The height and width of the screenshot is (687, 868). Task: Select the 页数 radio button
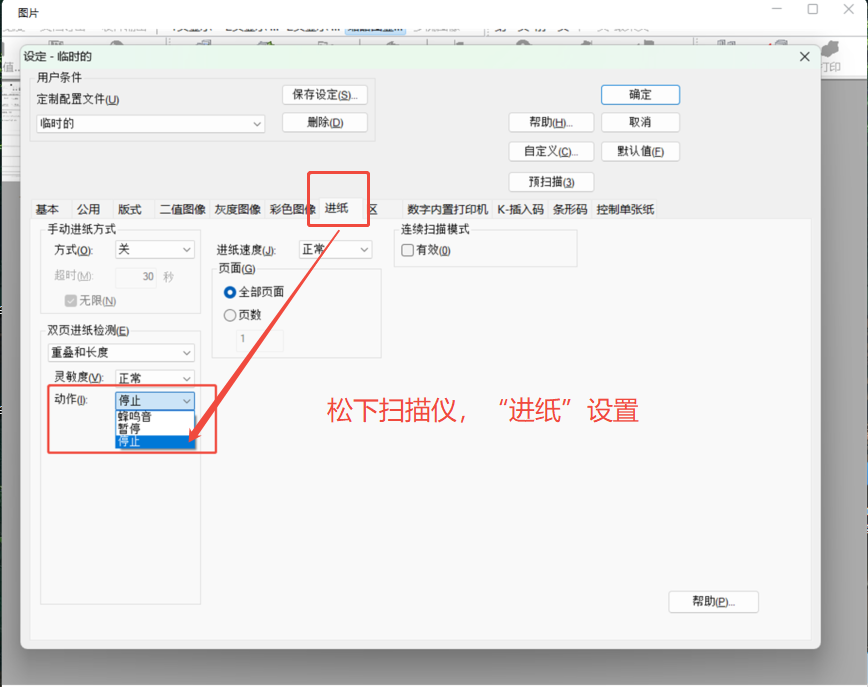(x=230, y=316)
